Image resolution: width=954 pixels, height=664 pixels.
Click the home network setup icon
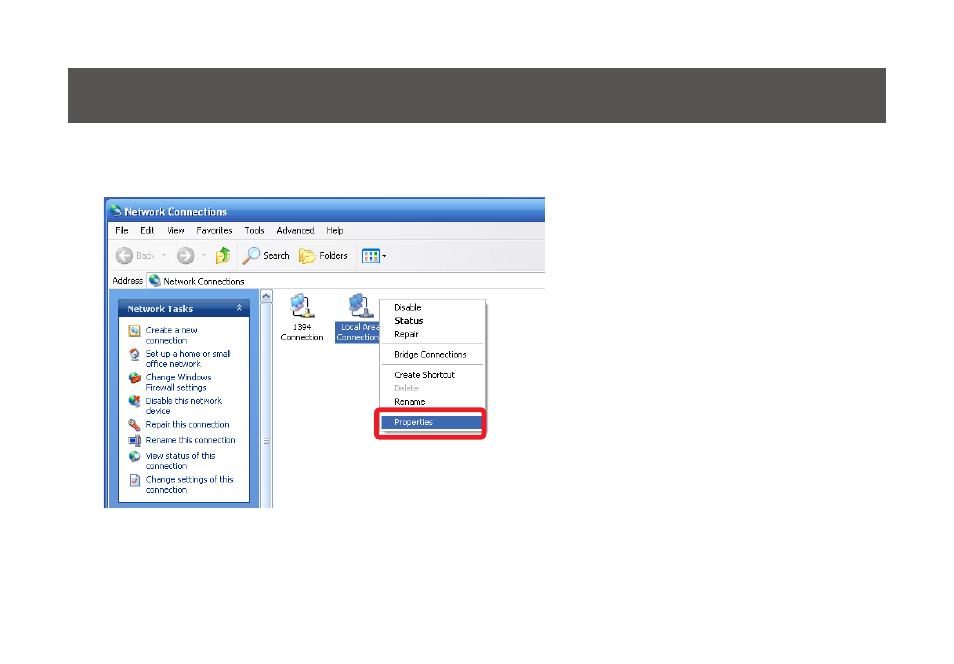[x=134, y=354]
